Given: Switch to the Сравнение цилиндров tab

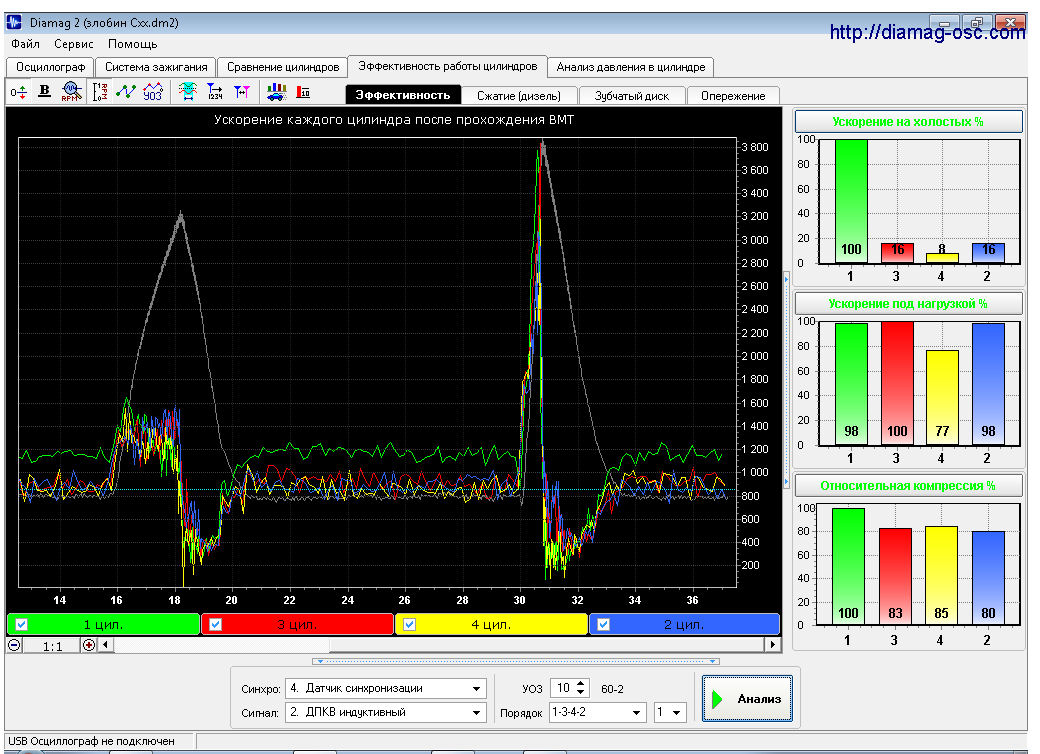Looking at the screenshot, I should tap(283, 67).
